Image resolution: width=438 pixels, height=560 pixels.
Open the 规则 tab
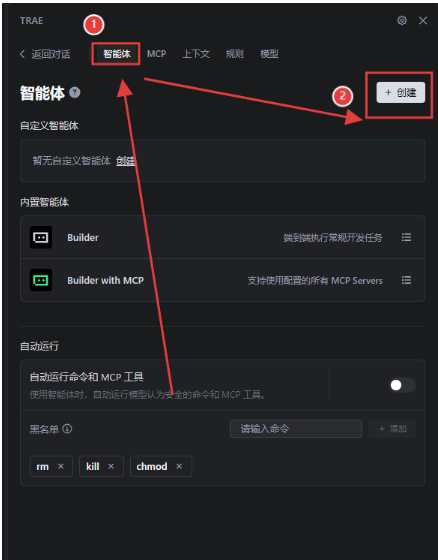tap(235, 54)
